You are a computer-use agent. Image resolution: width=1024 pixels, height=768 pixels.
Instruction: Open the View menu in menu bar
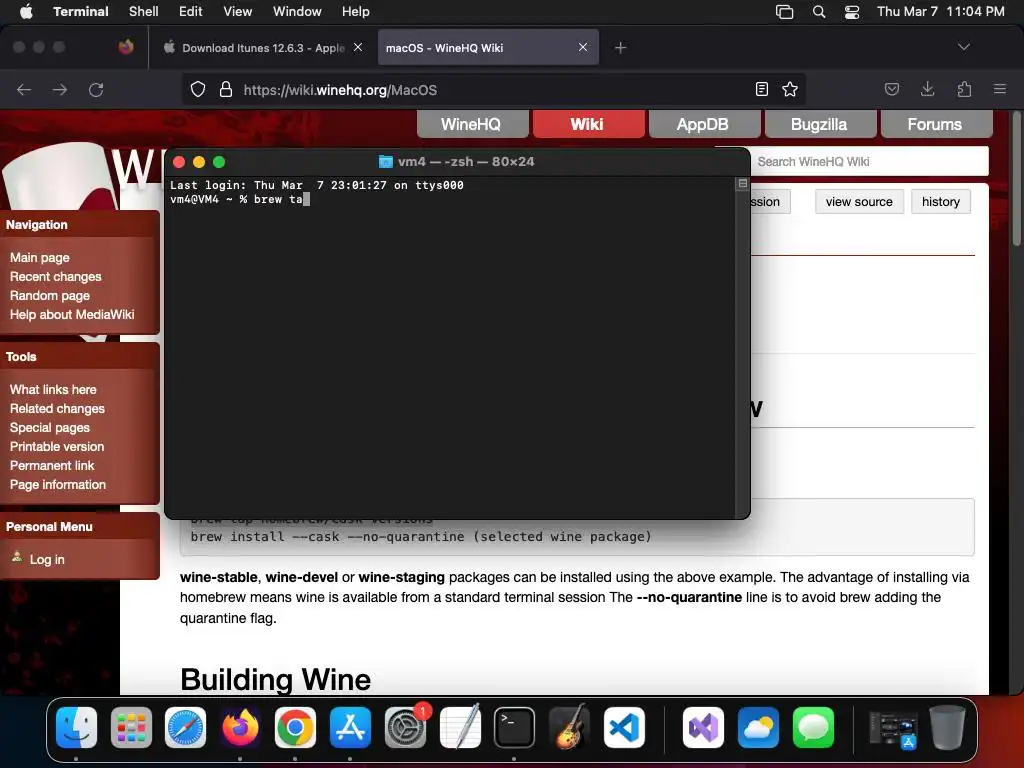pyautogui.click(x=238, y=12)
